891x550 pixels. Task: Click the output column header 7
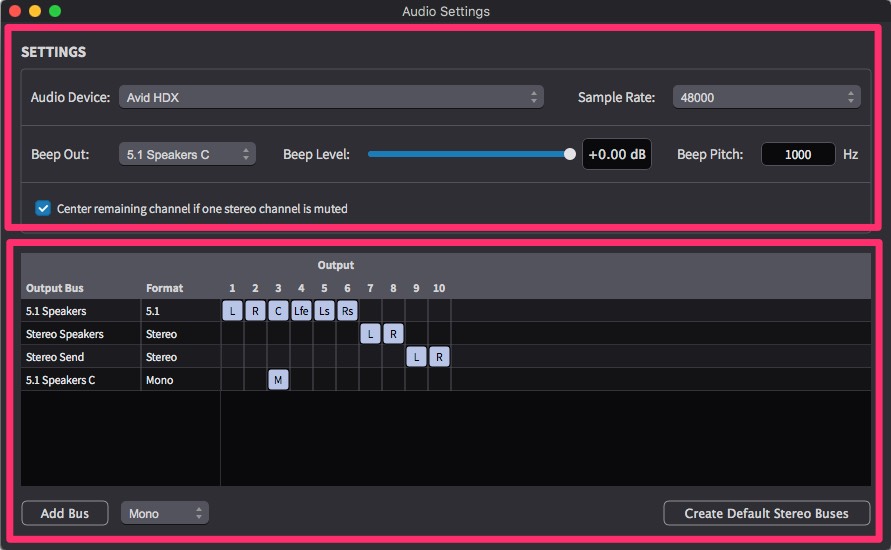(x=370, y=288)
